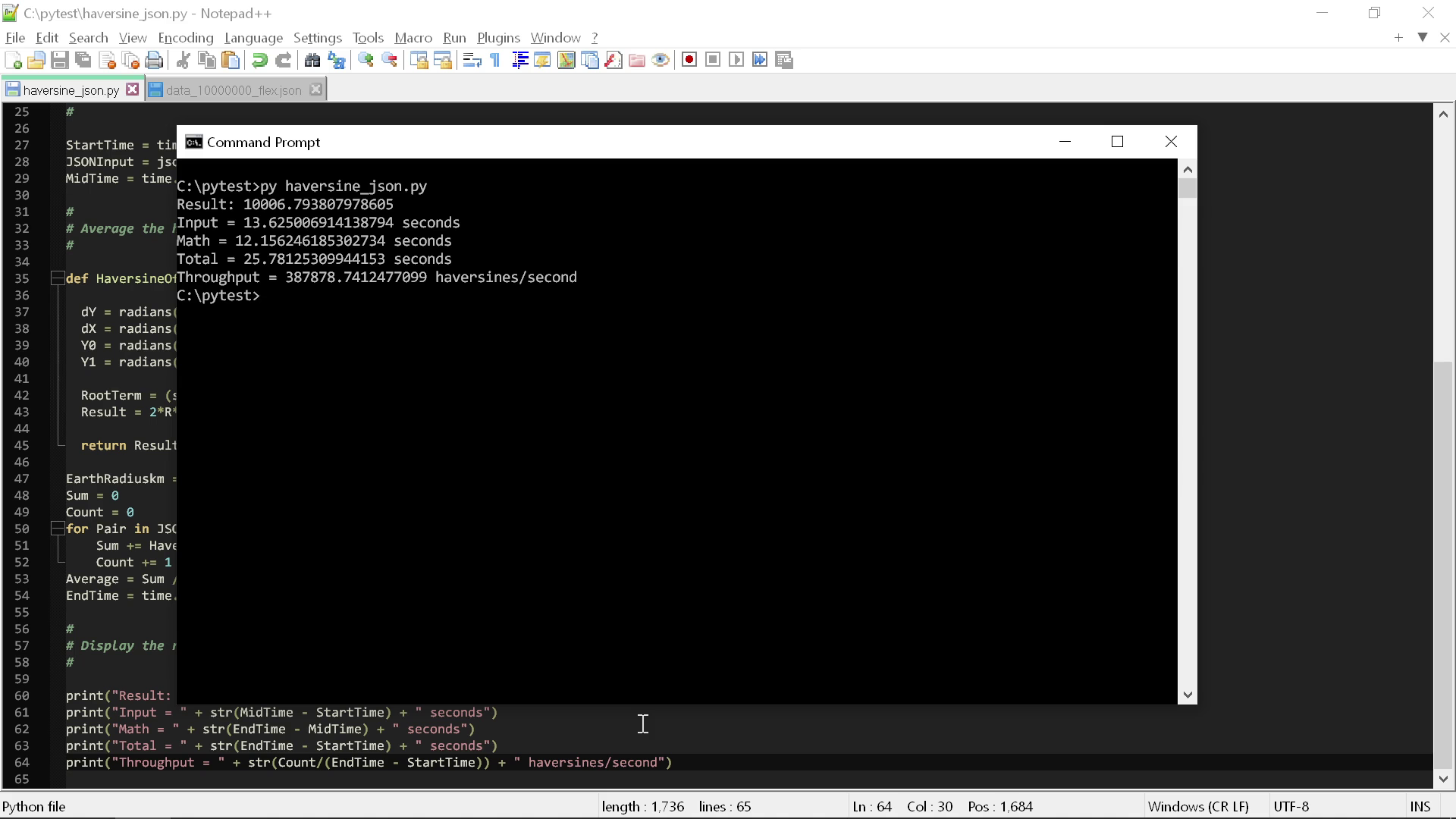The image size is (1456, 819).
Task: Toggle the Monitoring eye icon
Action: point(661,61)
